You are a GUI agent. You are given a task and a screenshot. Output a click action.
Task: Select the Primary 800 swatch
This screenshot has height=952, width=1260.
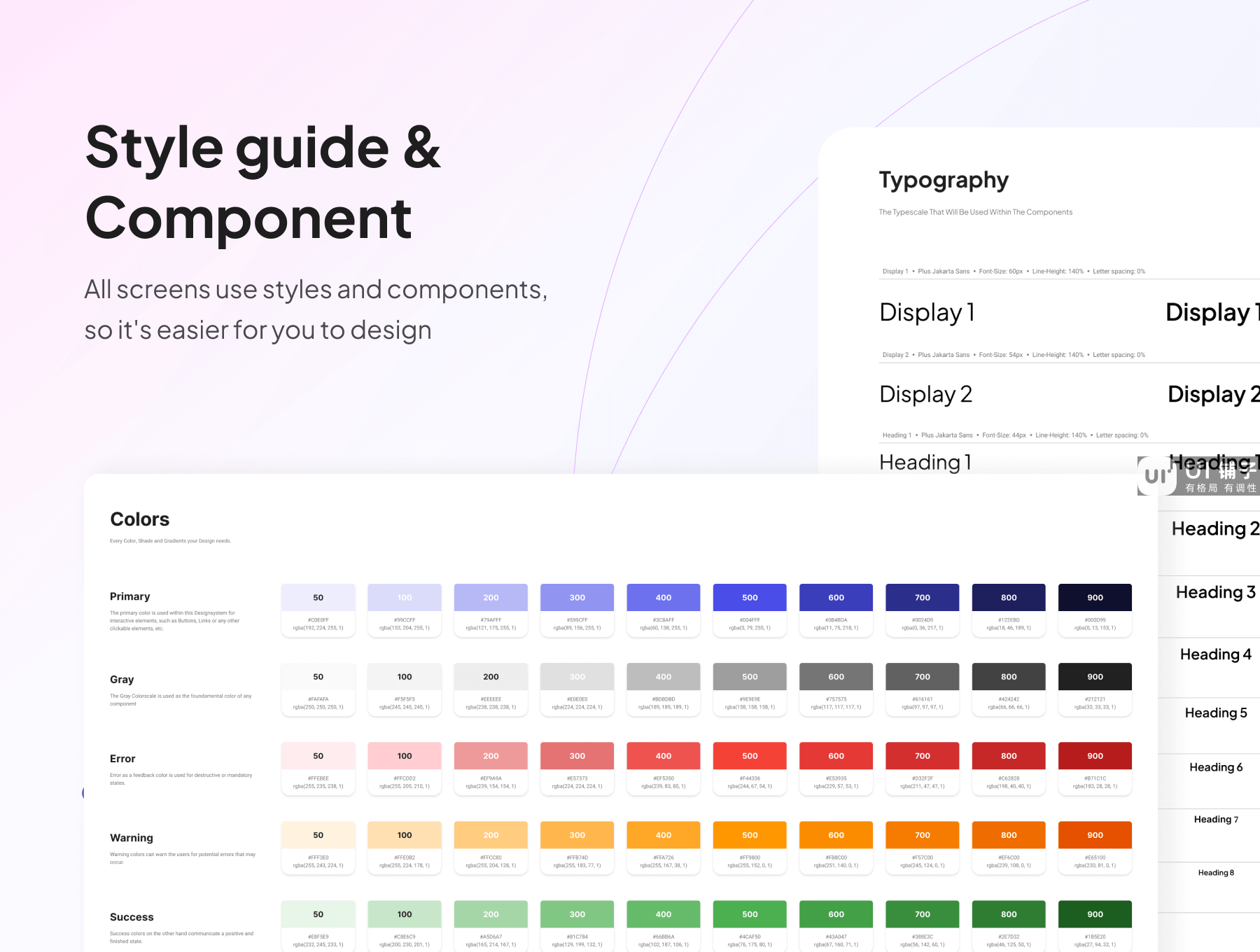(x=1009, y=610)
